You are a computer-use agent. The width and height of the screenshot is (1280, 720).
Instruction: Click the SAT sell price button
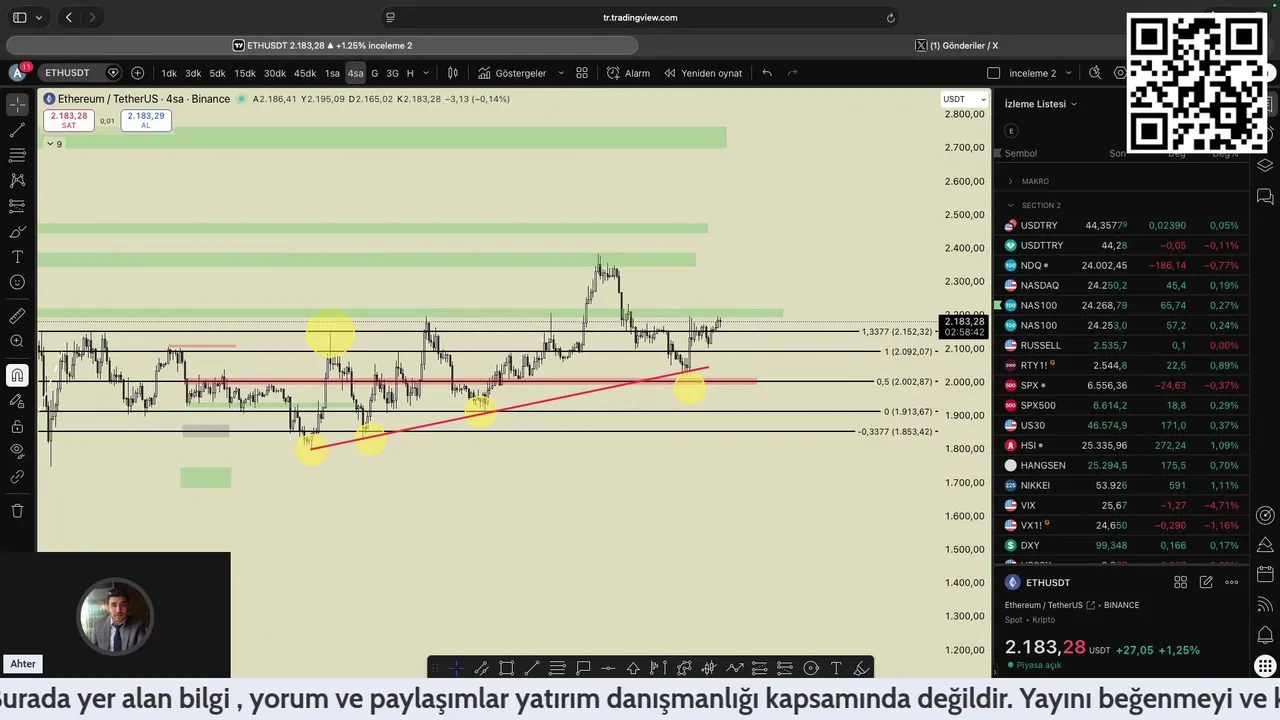tap(68, 120)
